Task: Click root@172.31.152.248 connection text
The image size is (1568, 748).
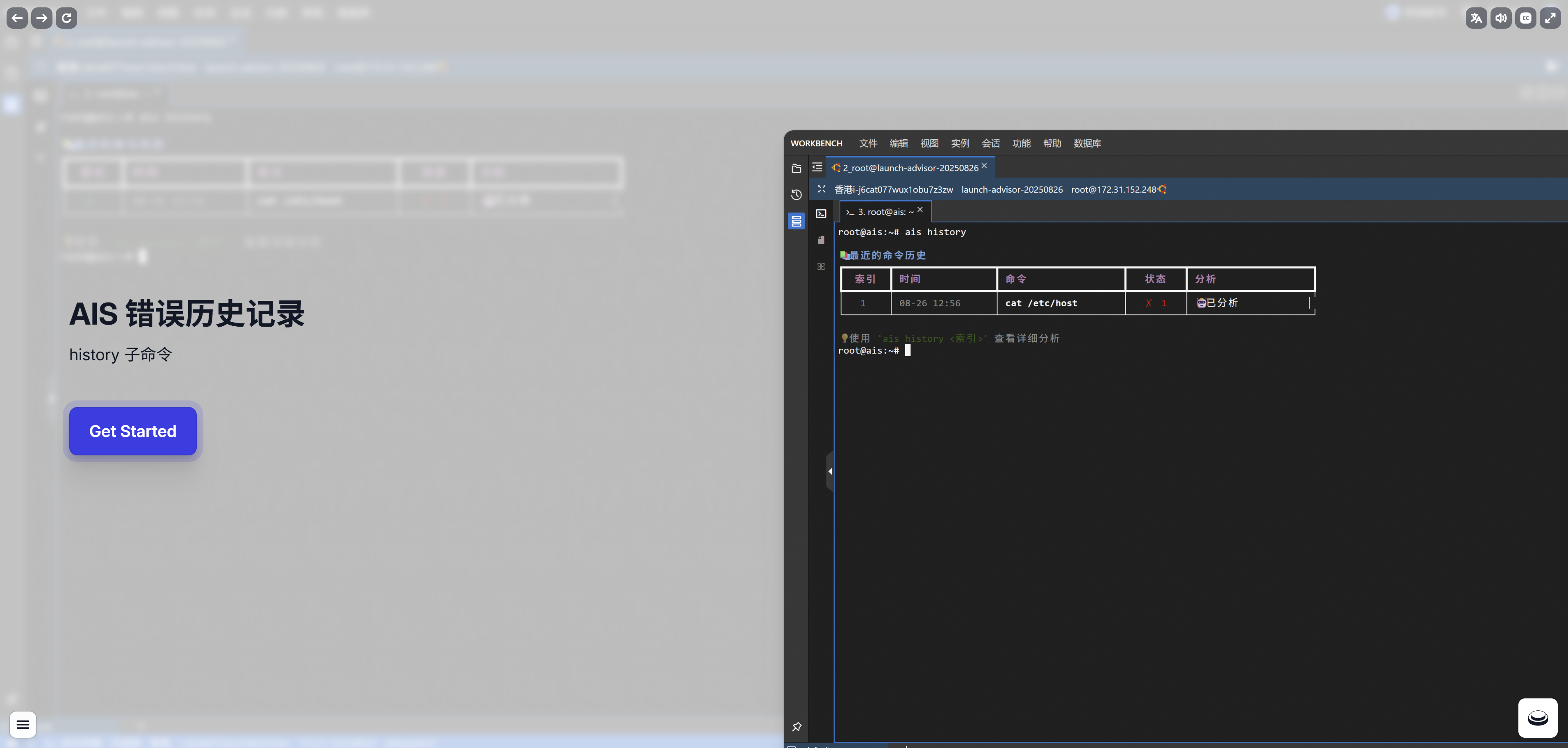Action: [x=1113, y=189]
